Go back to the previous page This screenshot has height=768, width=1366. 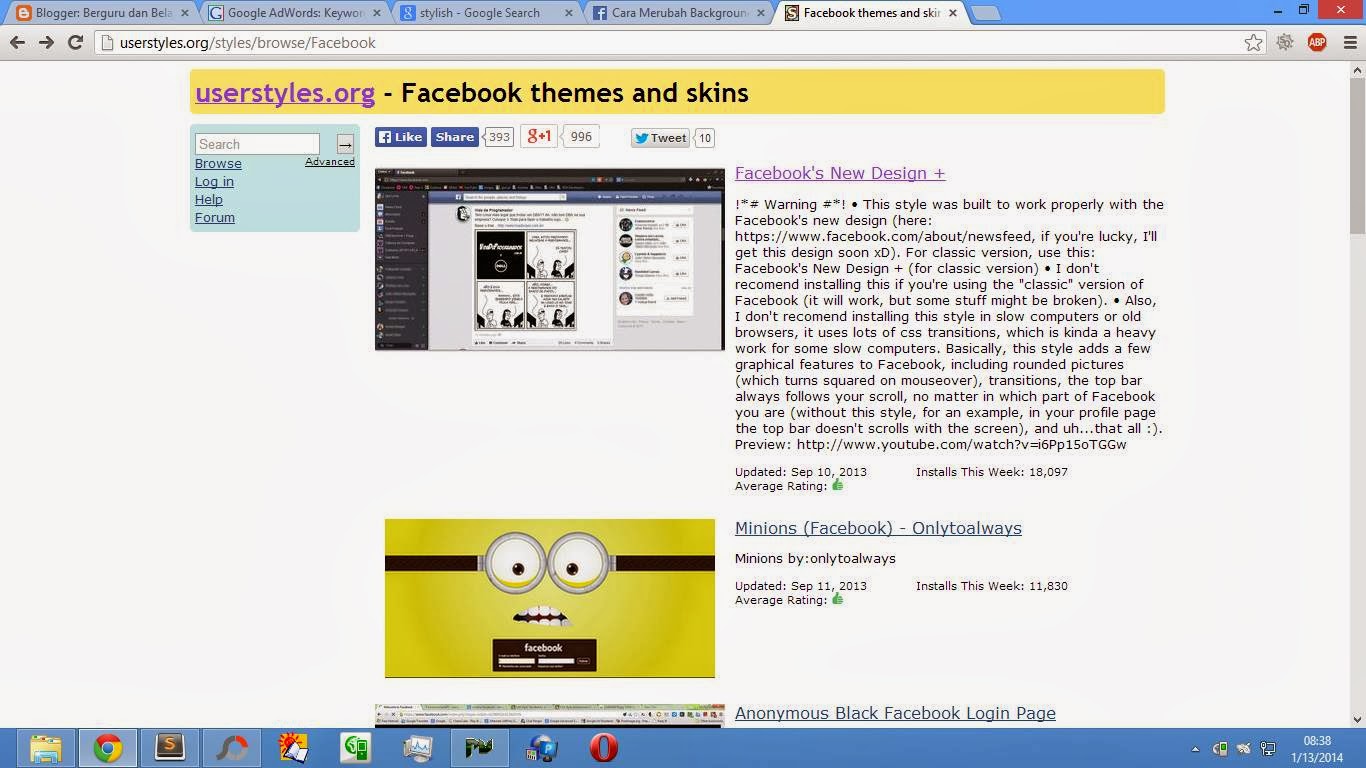click(x=17, y=42)
